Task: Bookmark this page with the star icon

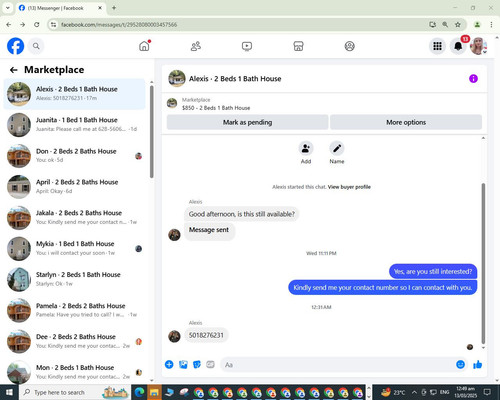Action: 458,24
